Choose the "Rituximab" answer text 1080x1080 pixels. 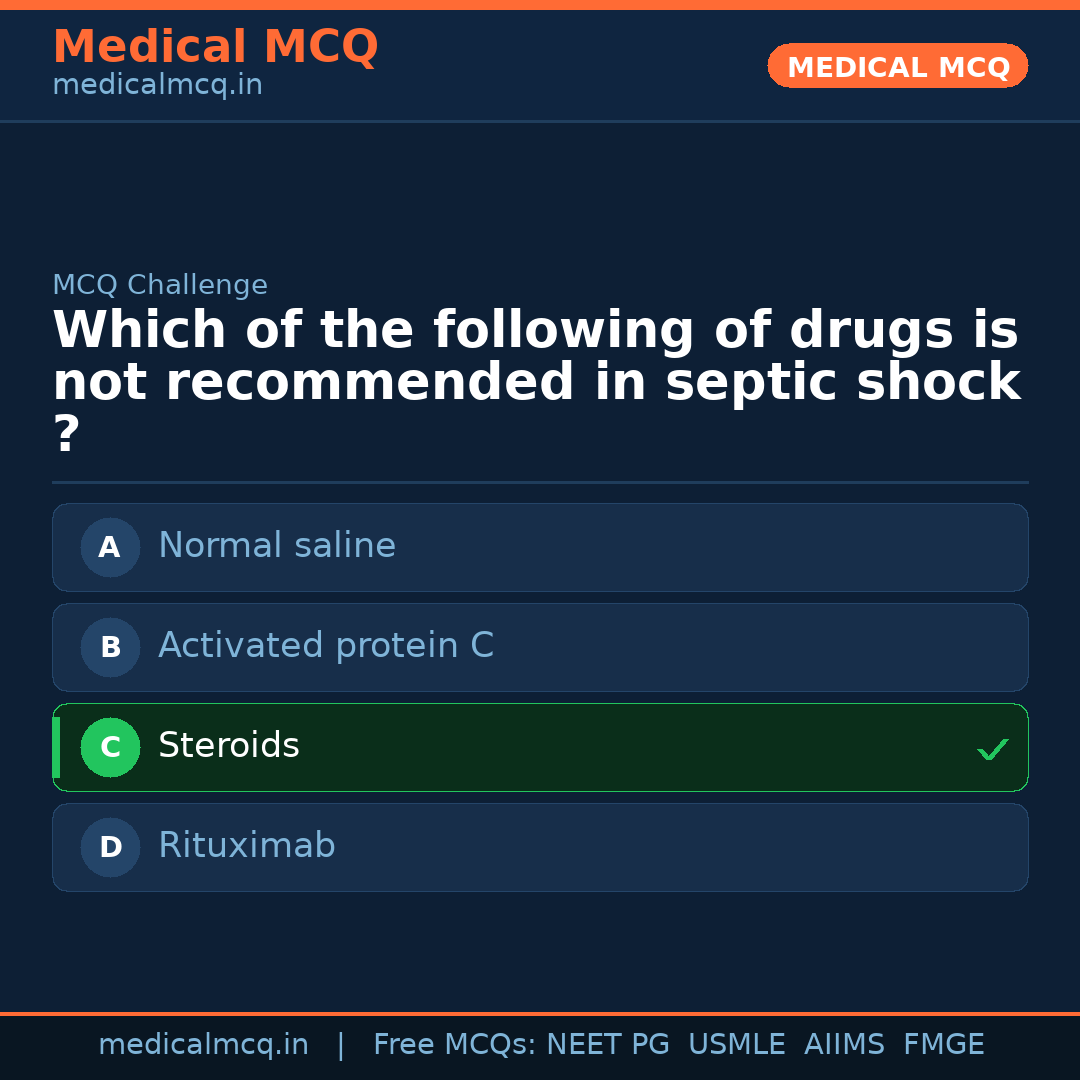pos(247,846)
